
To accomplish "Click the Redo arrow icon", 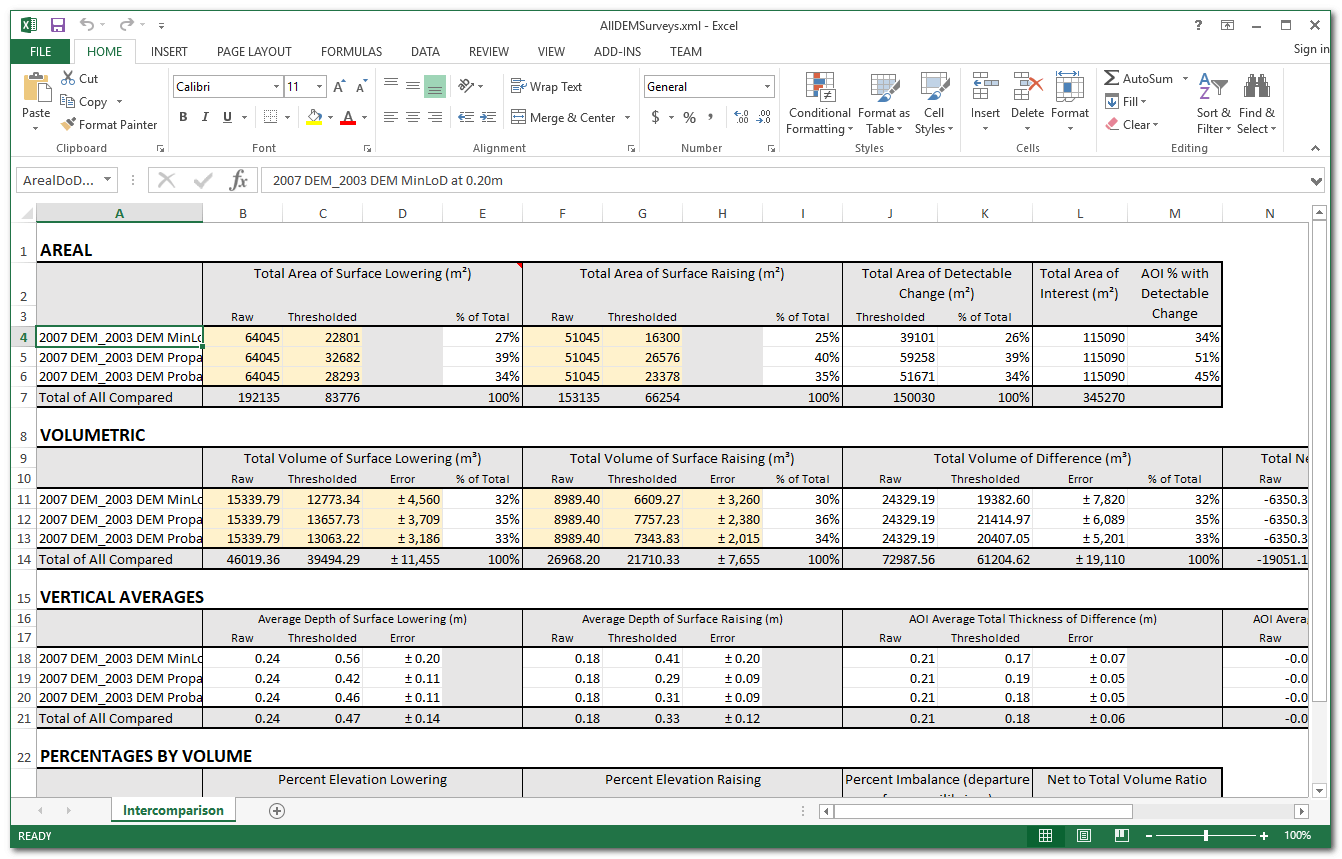I will (126, 25).
